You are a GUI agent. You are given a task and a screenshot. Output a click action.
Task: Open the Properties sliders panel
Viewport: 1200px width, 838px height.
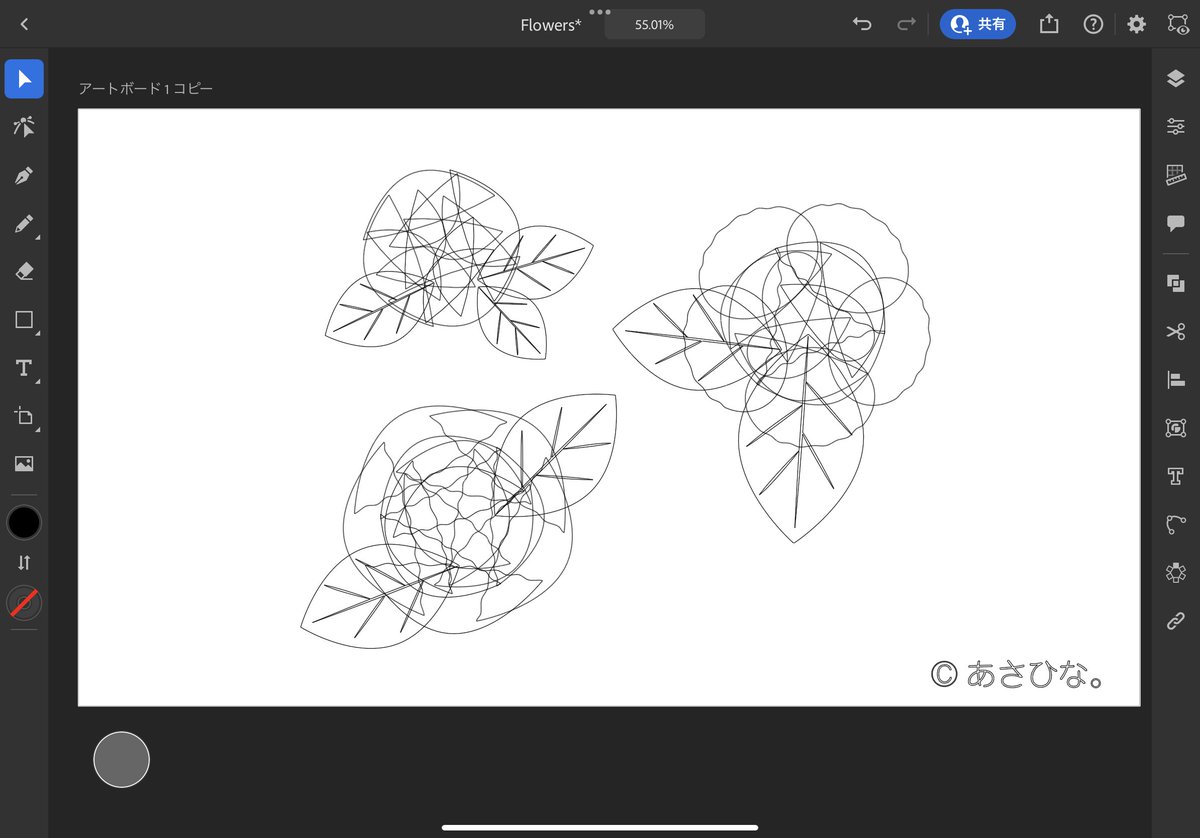(x=1176, y=127)
